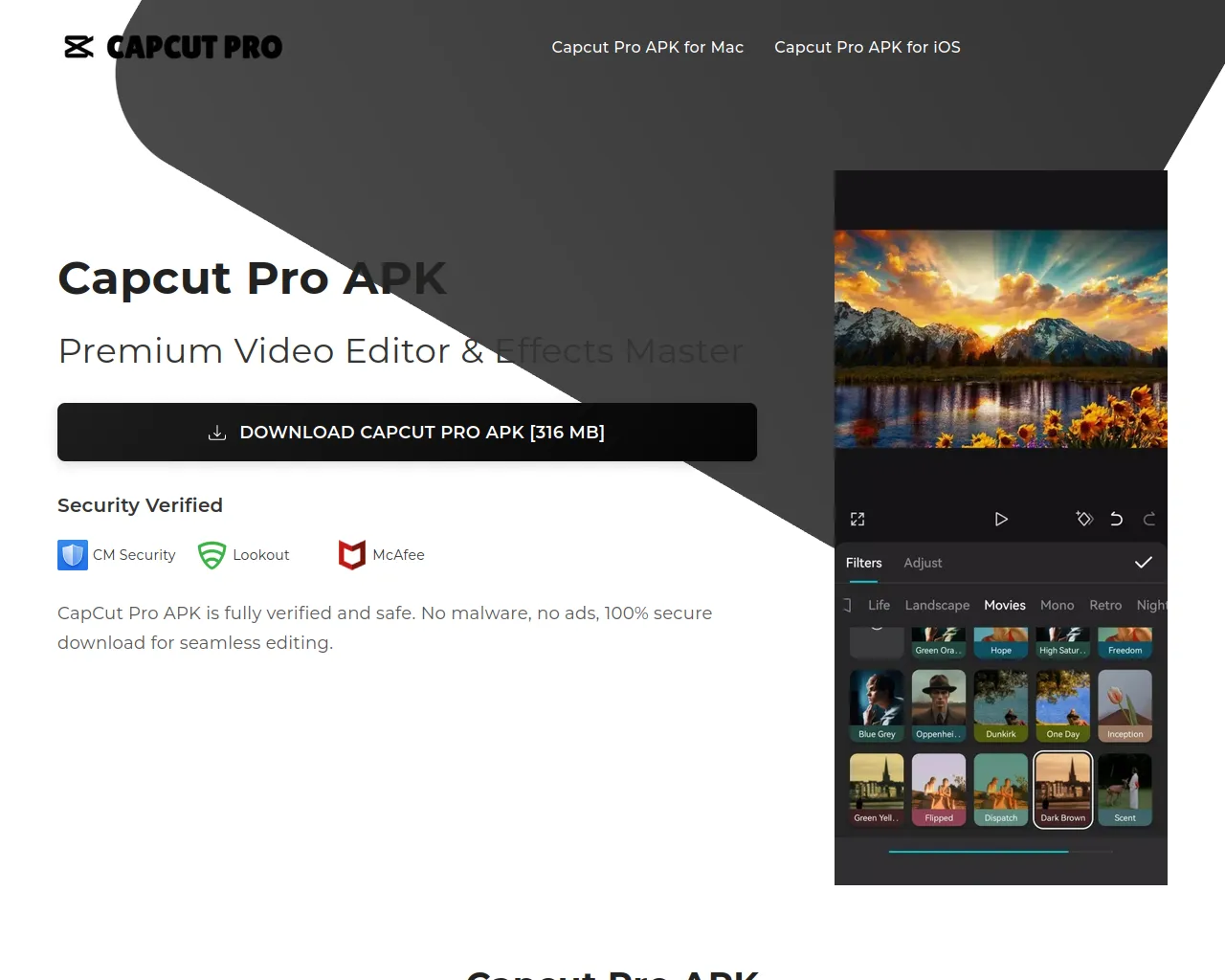1225x980 pixels.
Task: Switch to the Adjust tab
Action: tap(923, 563)
